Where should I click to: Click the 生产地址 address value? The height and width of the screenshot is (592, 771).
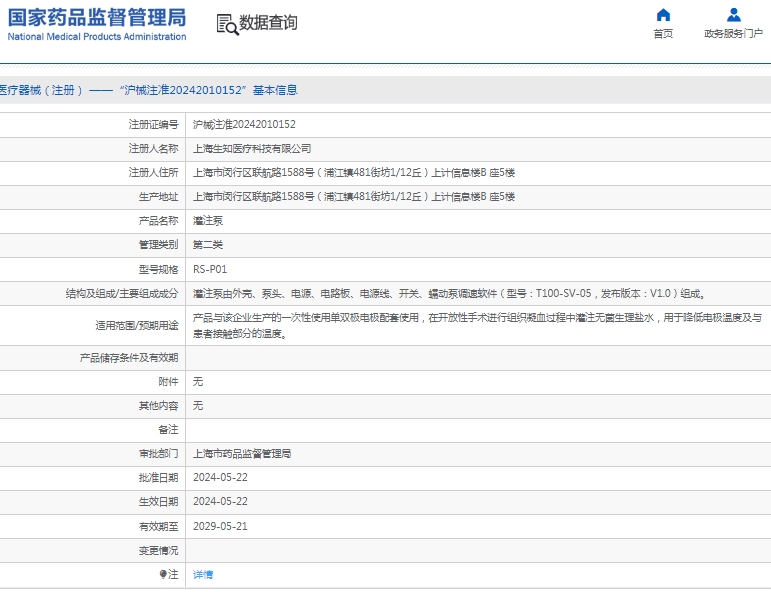click(x=354, y=197)
